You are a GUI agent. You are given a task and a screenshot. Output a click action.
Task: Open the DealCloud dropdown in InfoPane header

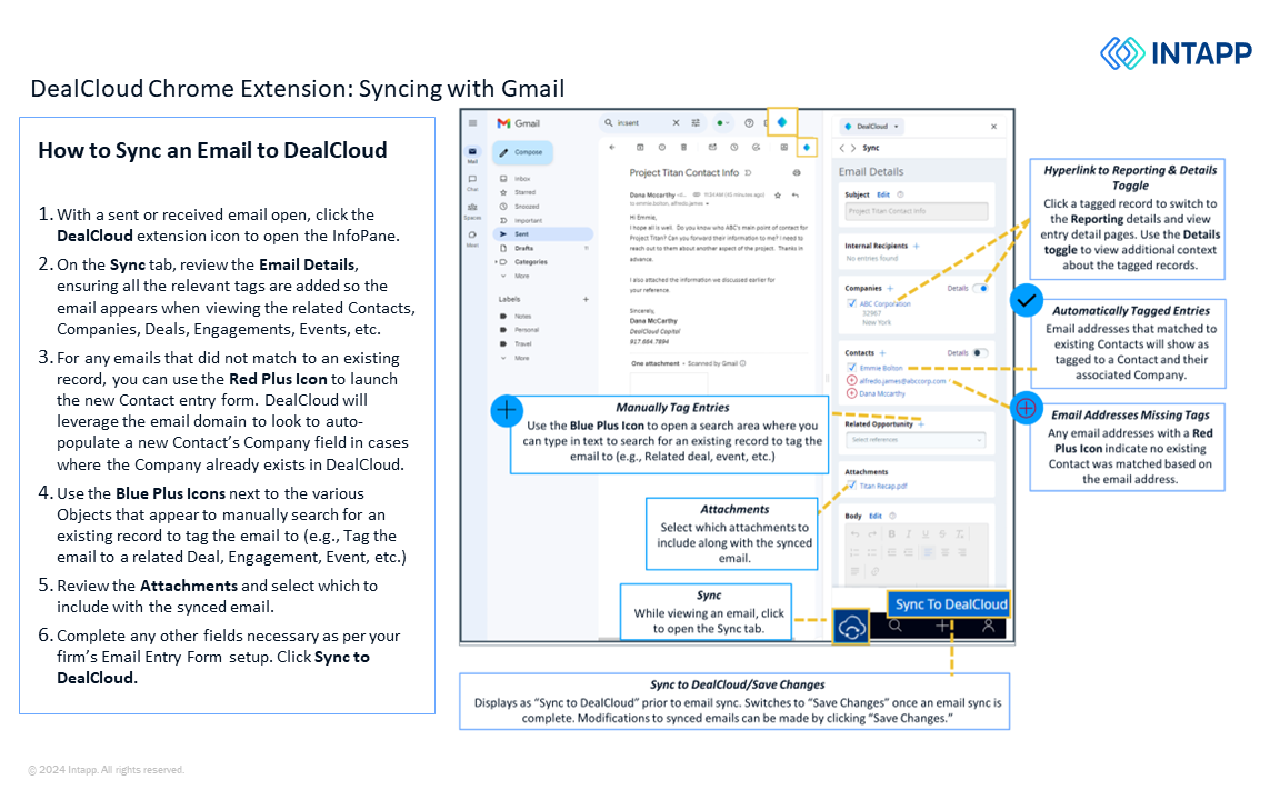(871, 127)
